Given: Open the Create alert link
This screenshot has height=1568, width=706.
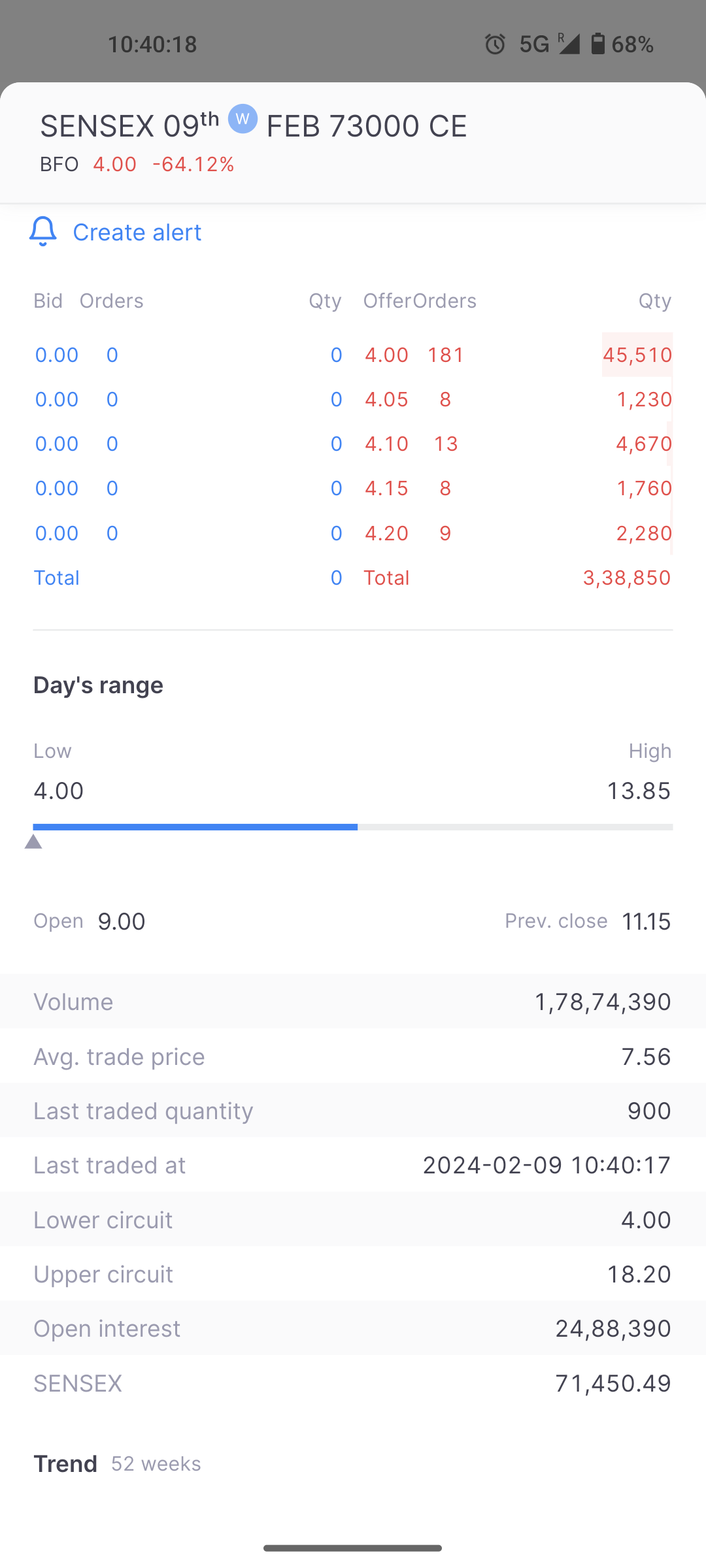Looking at the screenshot, I should pos(137,232).
